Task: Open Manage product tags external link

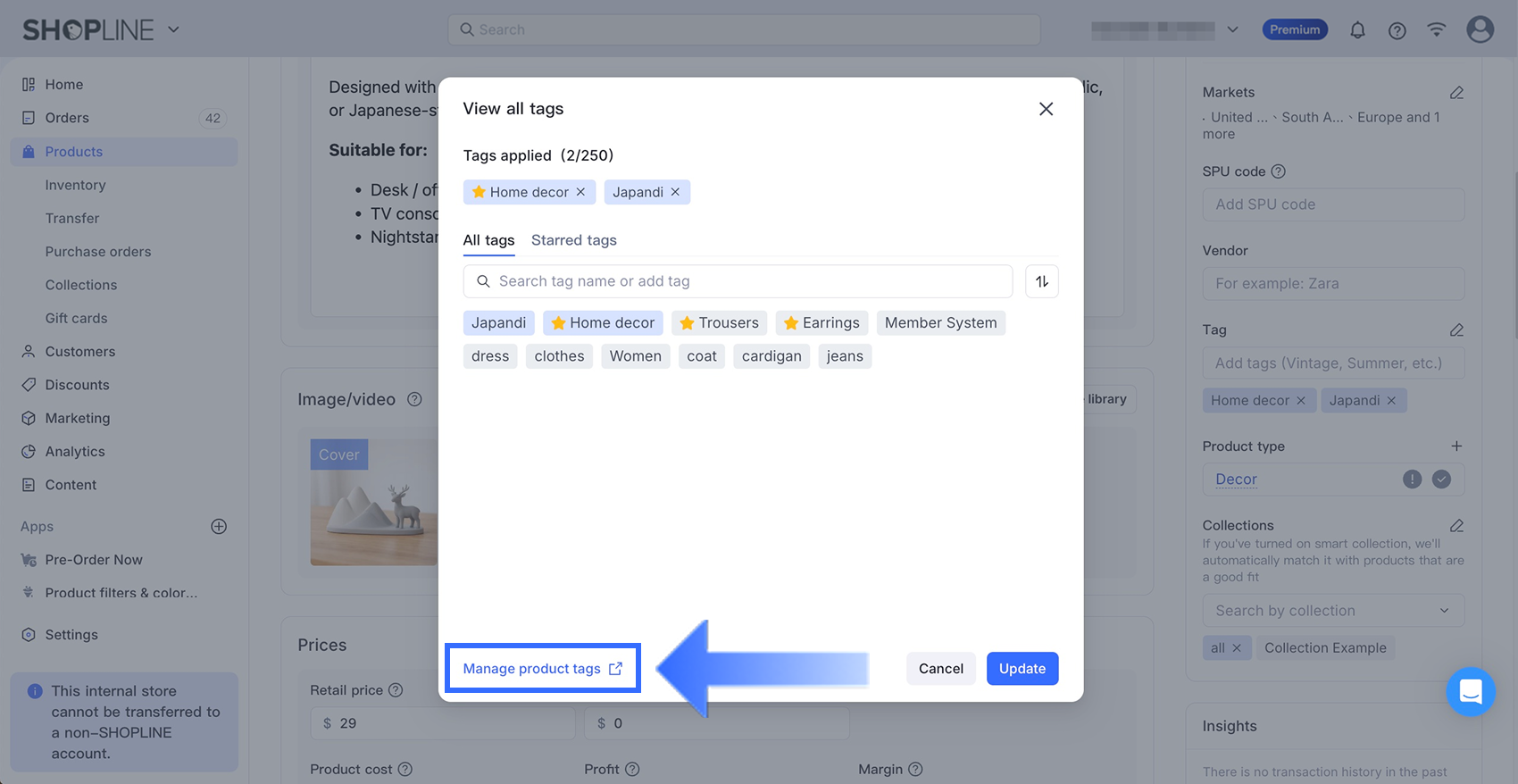Action: pos(543,669)
